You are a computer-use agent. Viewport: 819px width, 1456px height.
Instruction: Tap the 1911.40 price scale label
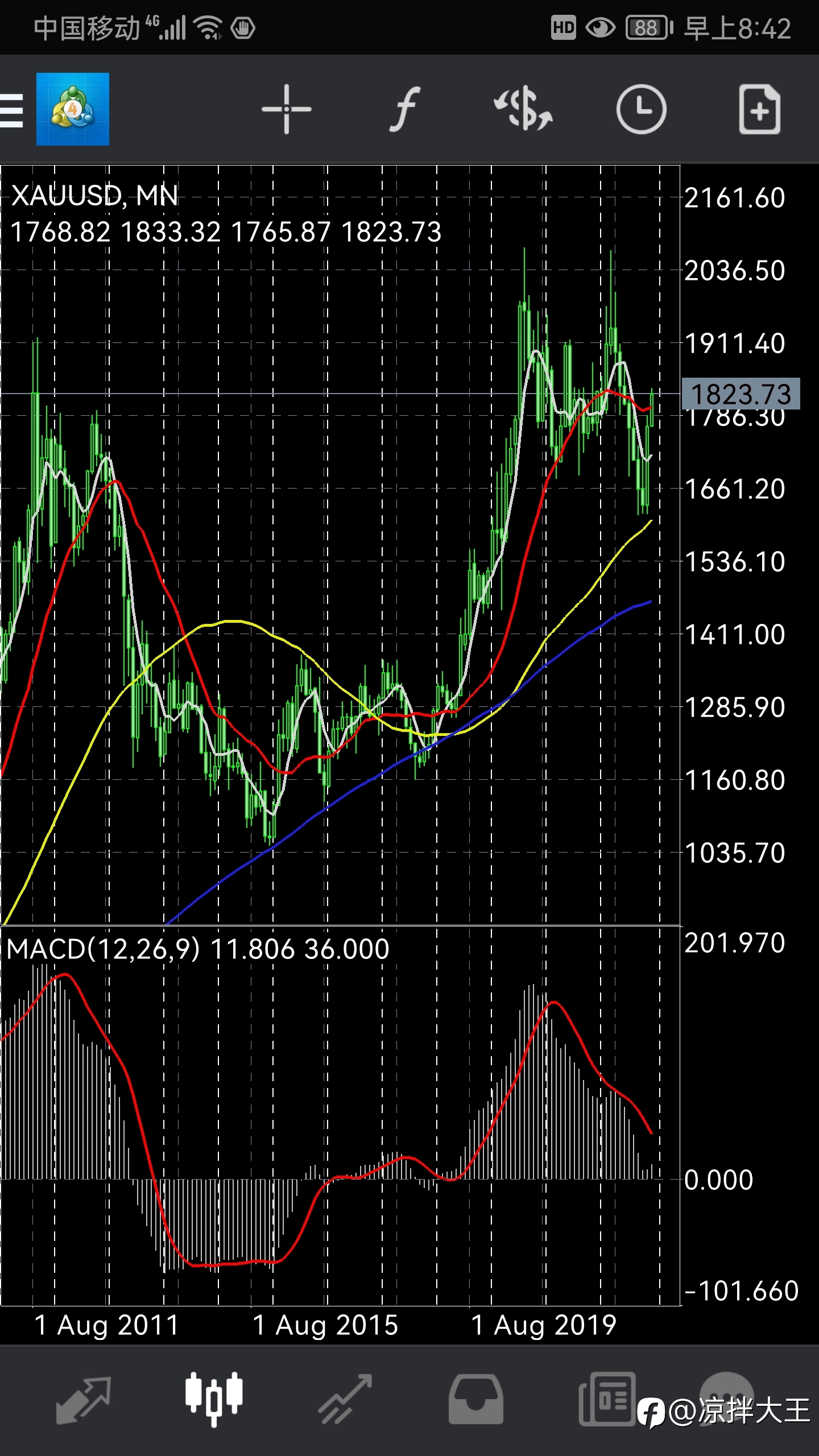click(x=734, y=344)
